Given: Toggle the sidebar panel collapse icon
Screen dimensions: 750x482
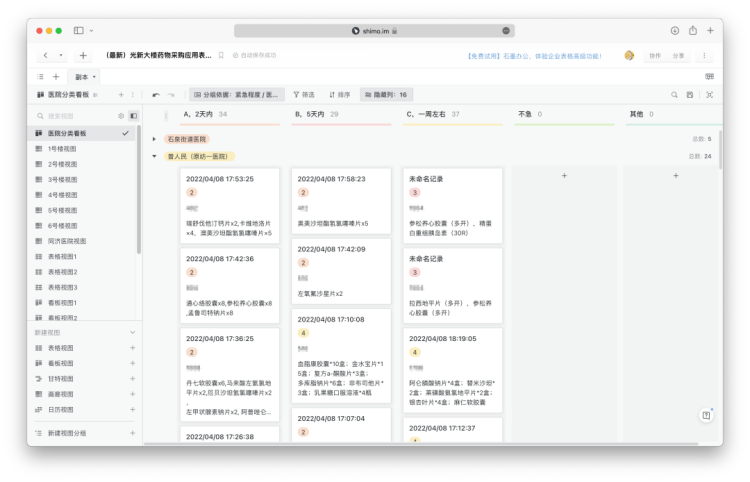Looking at the screenshot, I should tap(133, 116).
